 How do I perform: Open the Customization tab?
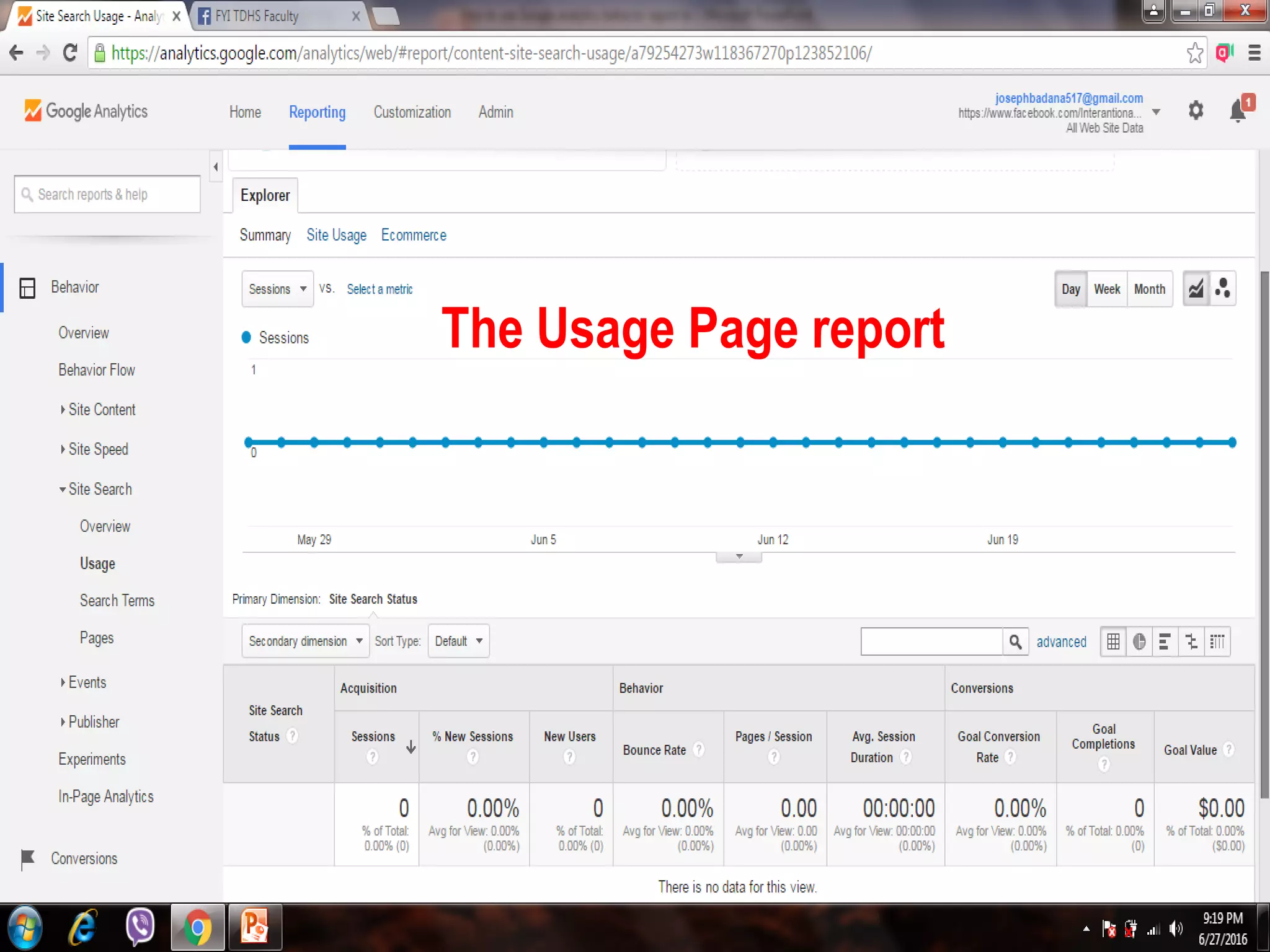[x=412, y=112]
